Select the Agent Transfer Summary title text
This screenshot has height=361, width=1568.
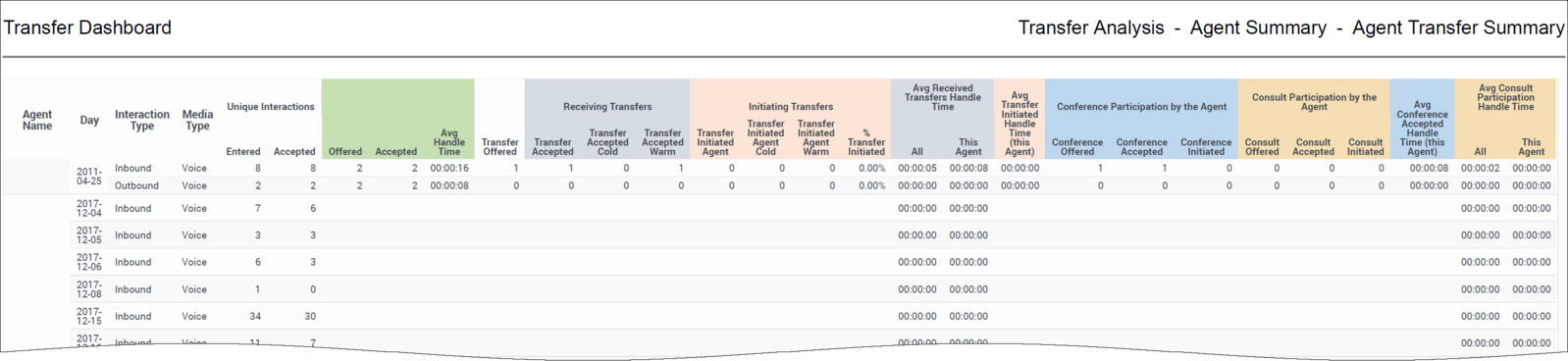(x=1457, y=27)
